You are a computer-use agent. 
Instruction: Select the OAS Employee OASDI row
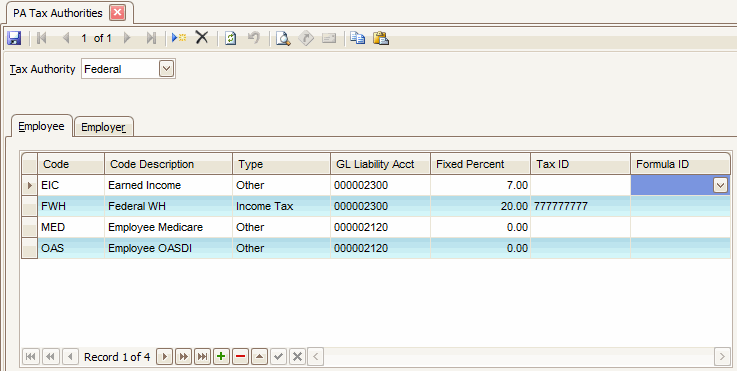[x=376, y=248]
